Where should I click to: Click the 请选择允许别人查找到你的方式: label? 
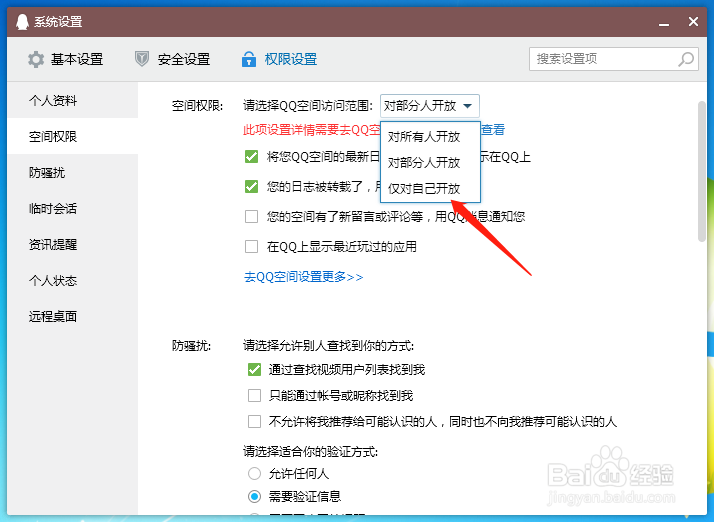pos(329,346)
